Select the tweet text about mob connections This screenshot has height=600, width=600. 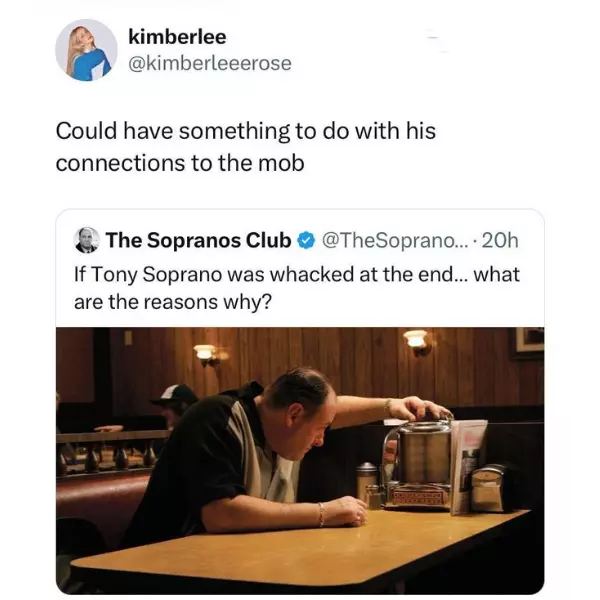(x=245, y=146)
